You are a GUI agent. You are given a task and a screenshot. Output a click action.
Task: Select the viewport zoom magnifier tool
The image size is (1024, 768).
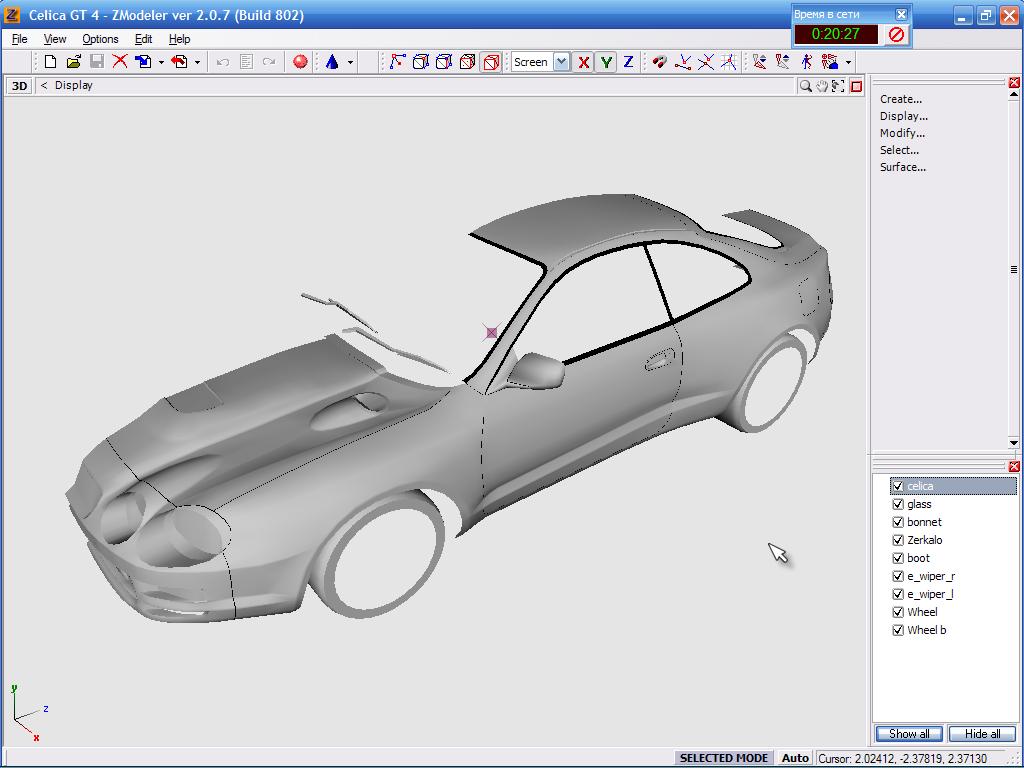click(x=805, y=86)
